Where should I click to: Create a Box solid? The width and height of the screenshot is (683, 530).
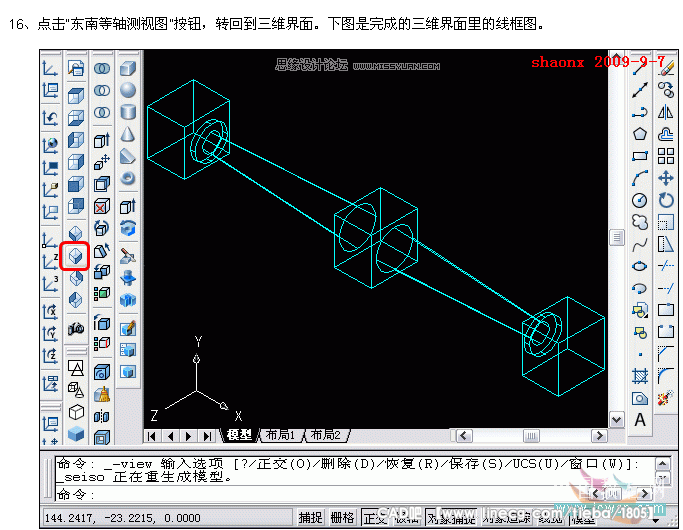[x=128, y=68]
